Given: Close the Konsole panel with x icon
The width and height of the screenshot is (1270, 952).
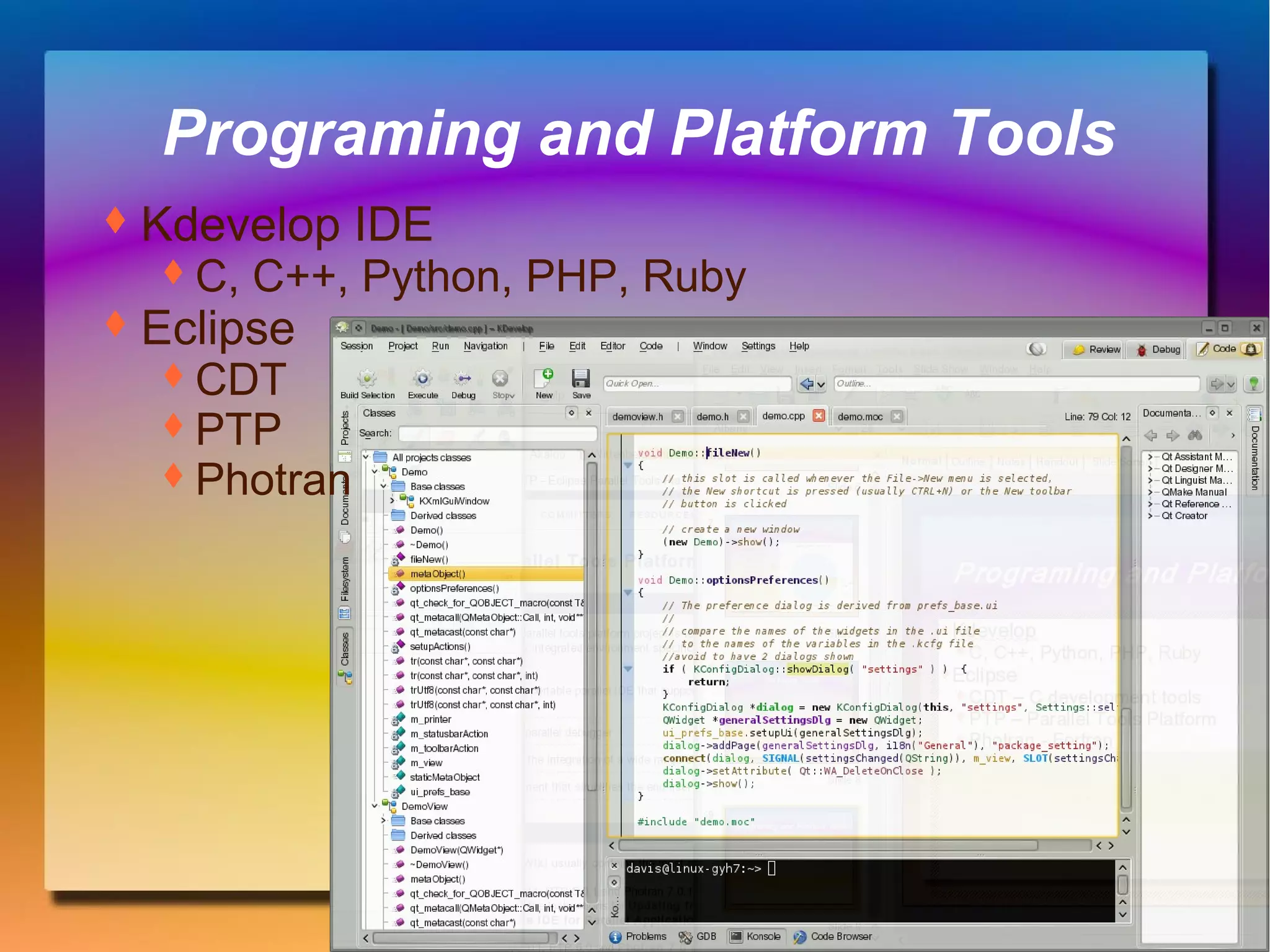Looking at the screenshot, I should pos(614,865).
